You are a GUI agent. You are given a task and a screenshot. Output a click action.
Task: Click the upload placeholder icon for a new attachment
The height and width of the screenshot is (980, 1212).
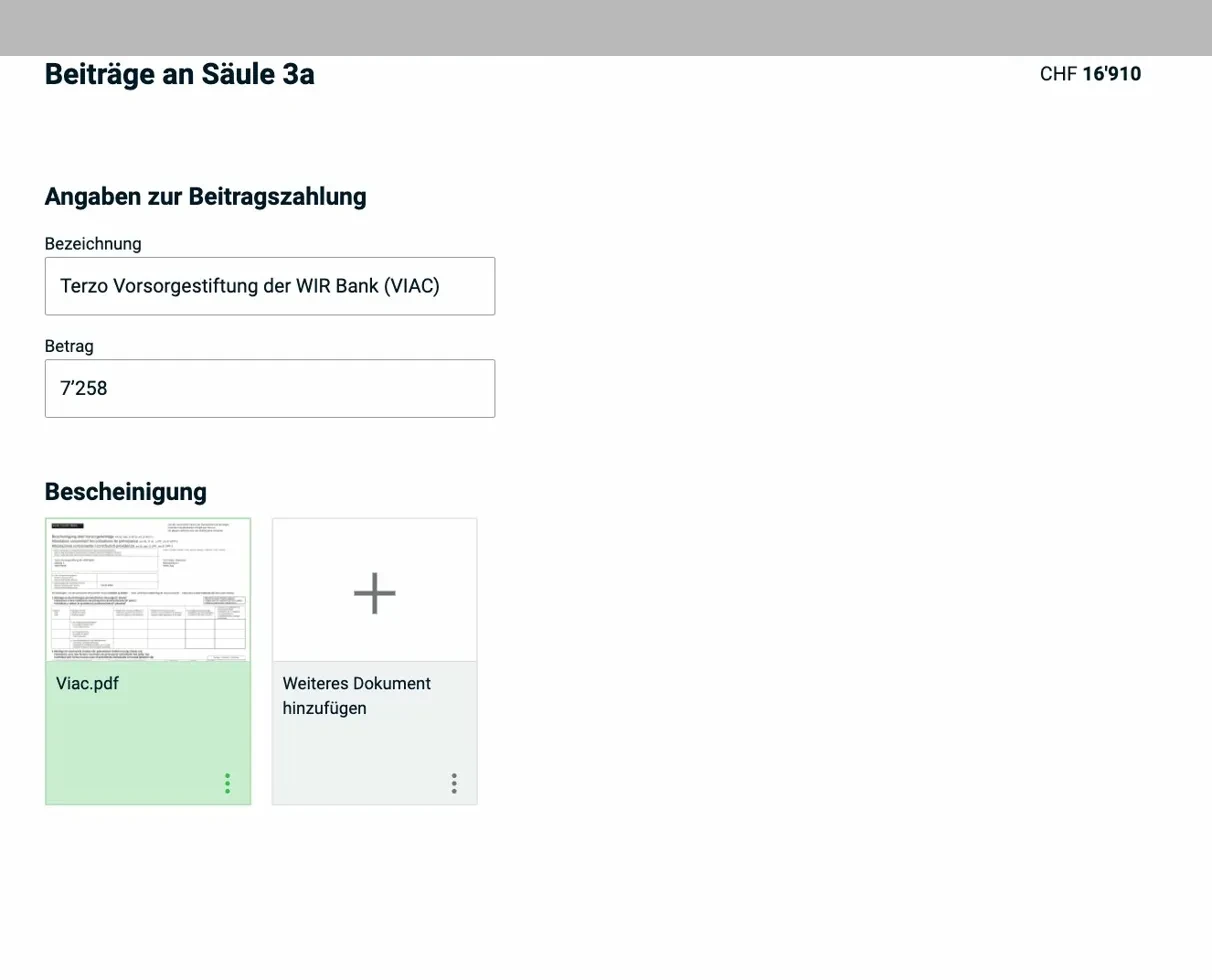374,592
